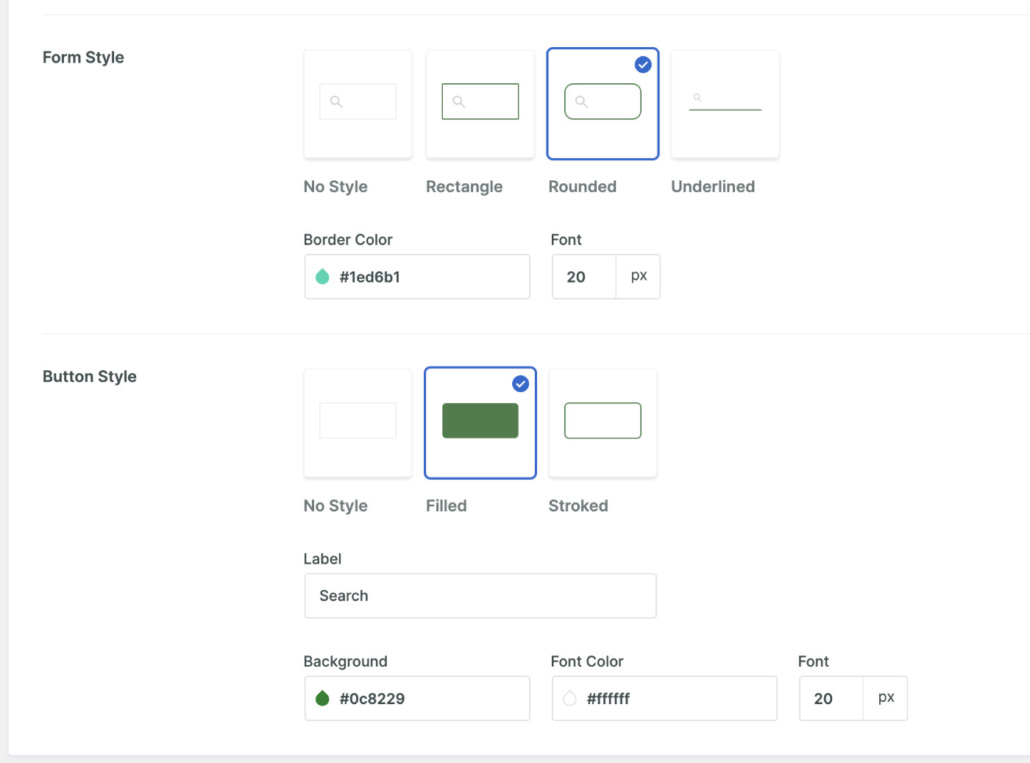This screenshot has height=763, width=1030.
Task: Select the No Style button option
Action: coord(357,422)
